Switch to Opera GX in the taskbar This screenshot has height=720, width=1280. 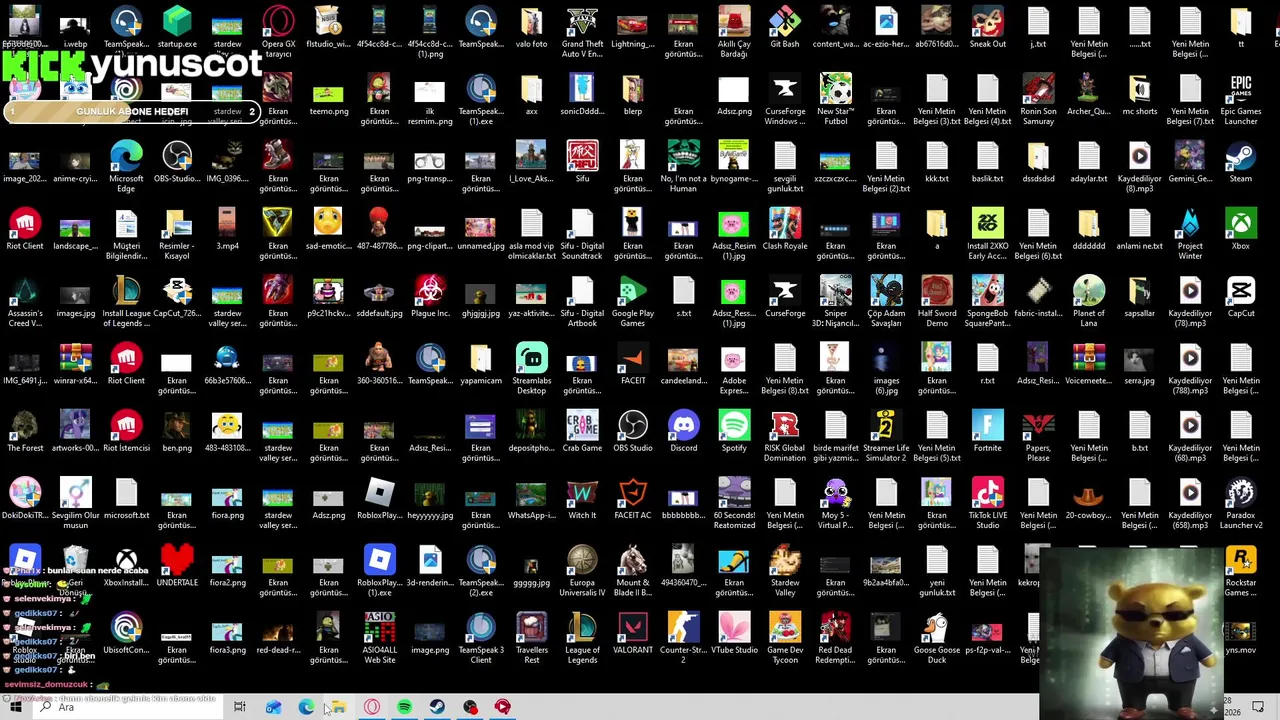tap(371, 707)
